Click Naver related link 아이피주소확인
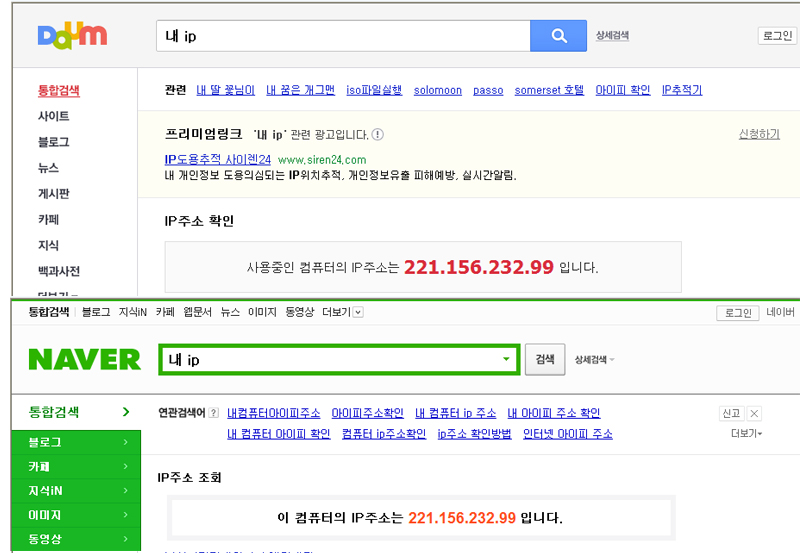Screen dimensions: 800x553 pyautogui.click(x=367, y=413)
